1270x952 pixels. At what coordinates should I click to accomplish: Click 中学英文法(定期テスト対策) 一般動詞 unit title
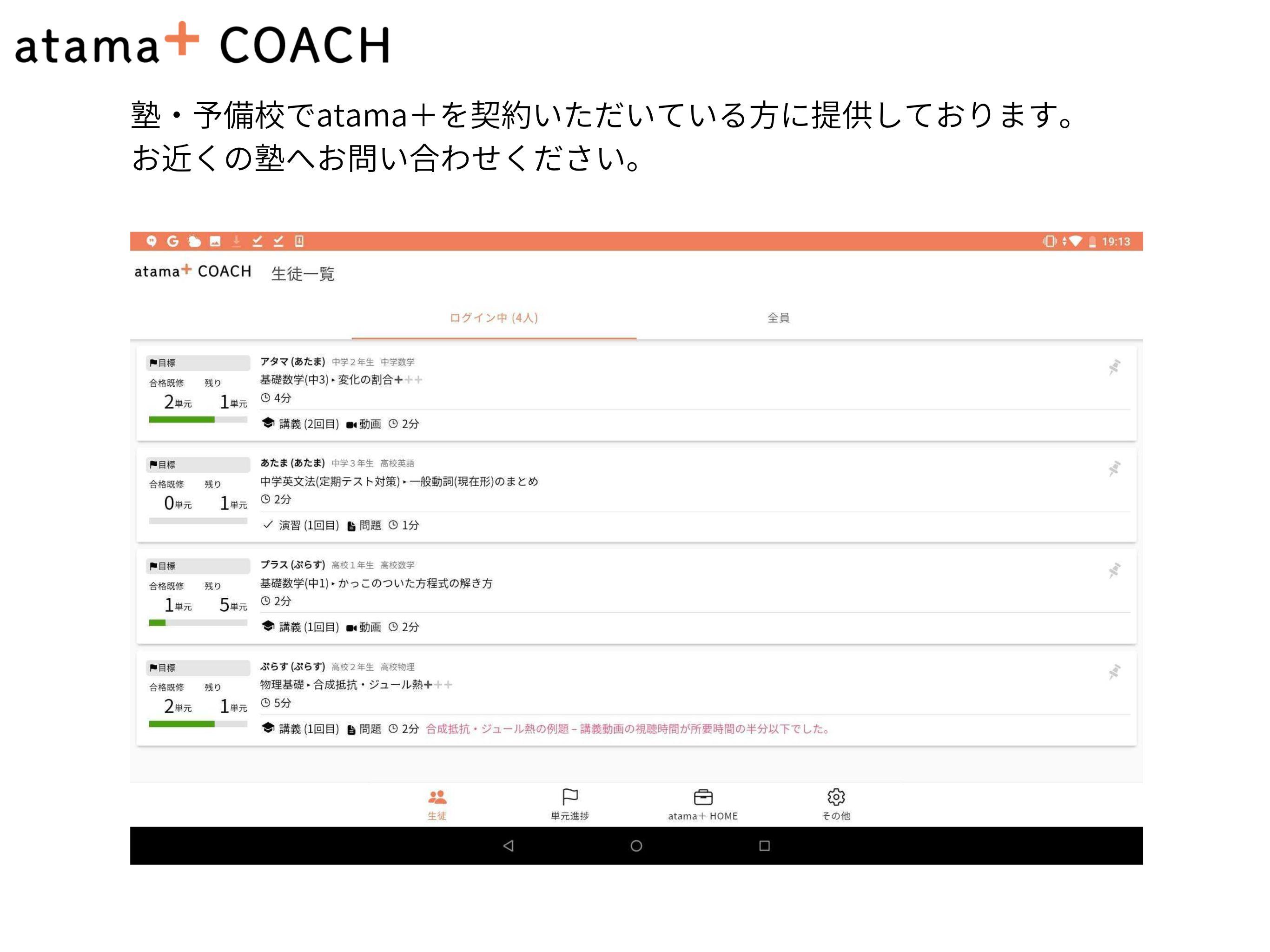pyautogui.click(x=399, y=481)
